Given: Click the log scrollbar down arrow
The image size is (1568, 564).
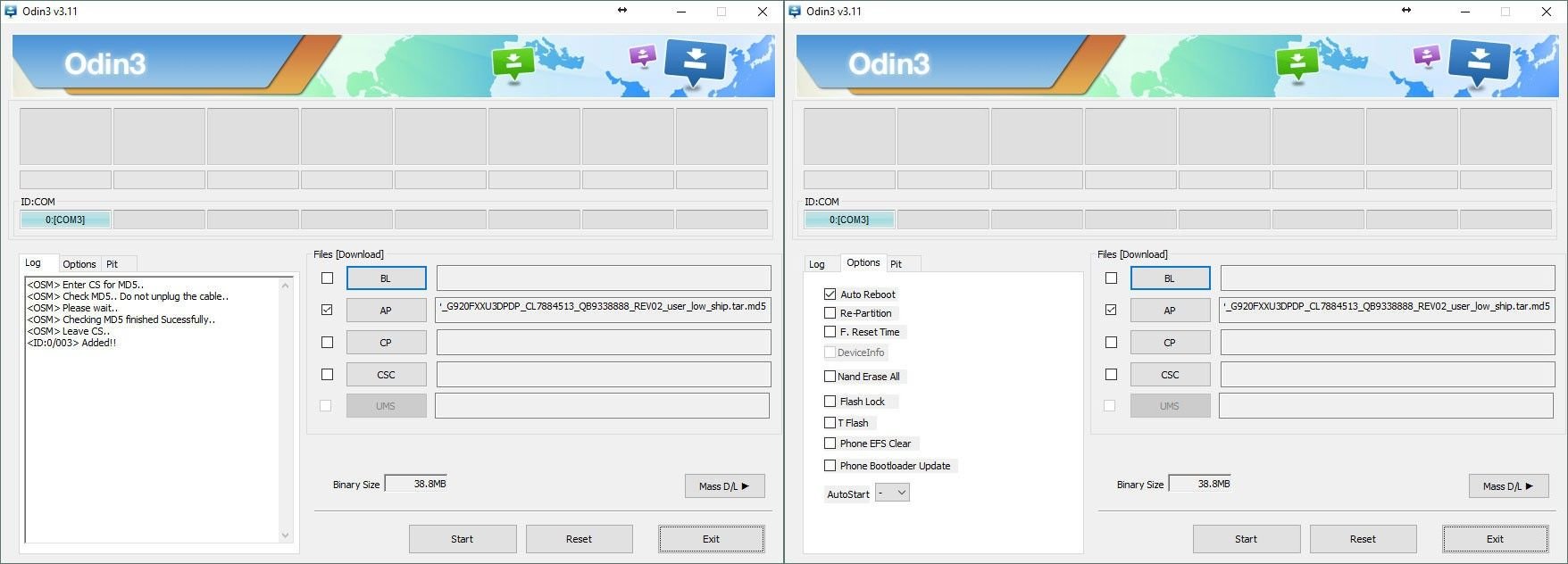Looking at the screenshot, I should click(x=286, y=535).
